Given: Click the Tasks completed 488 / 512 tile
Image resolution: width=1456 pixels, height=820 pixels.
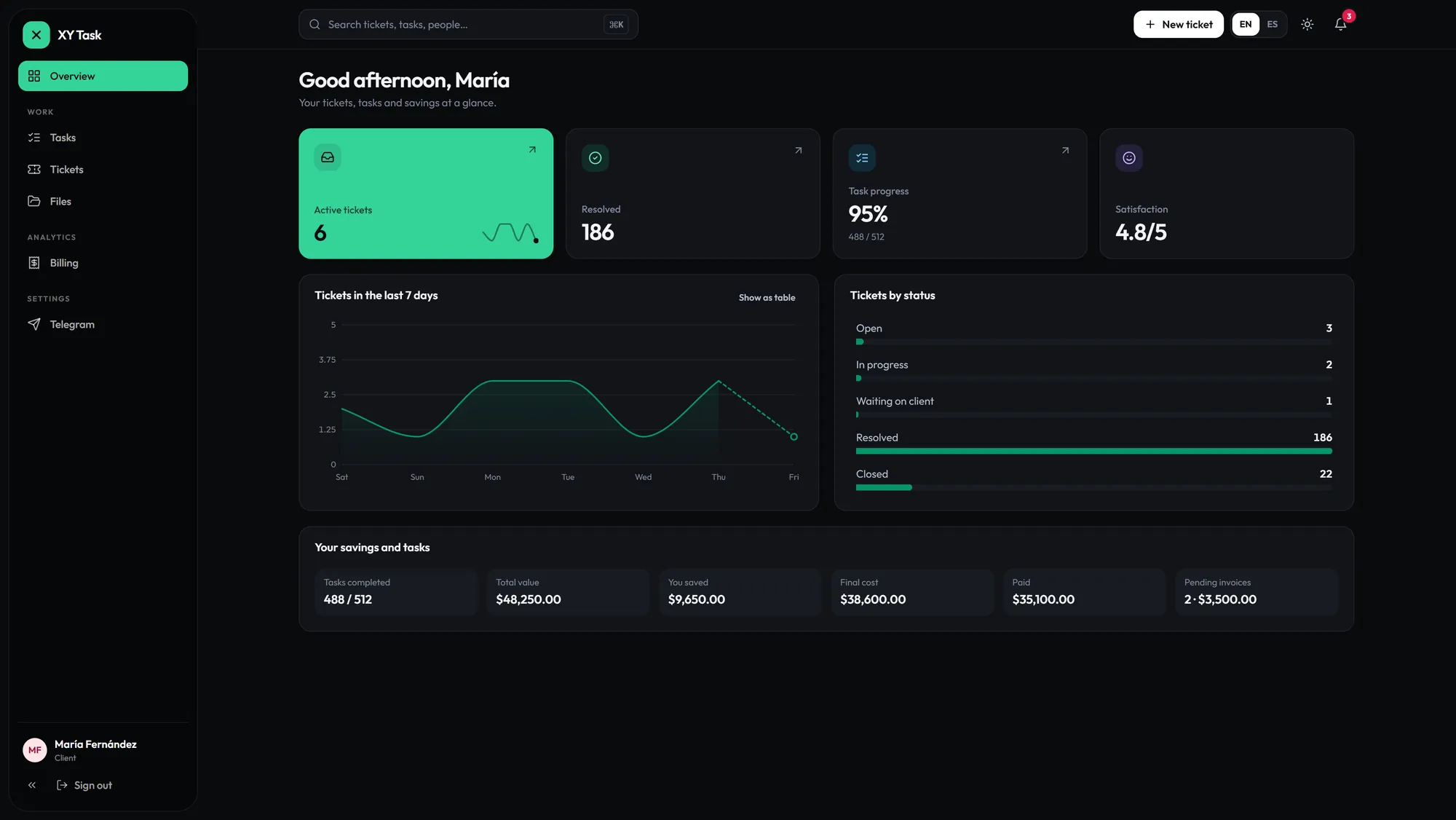Looking at the screenshot, I should (x=395, y=592).
